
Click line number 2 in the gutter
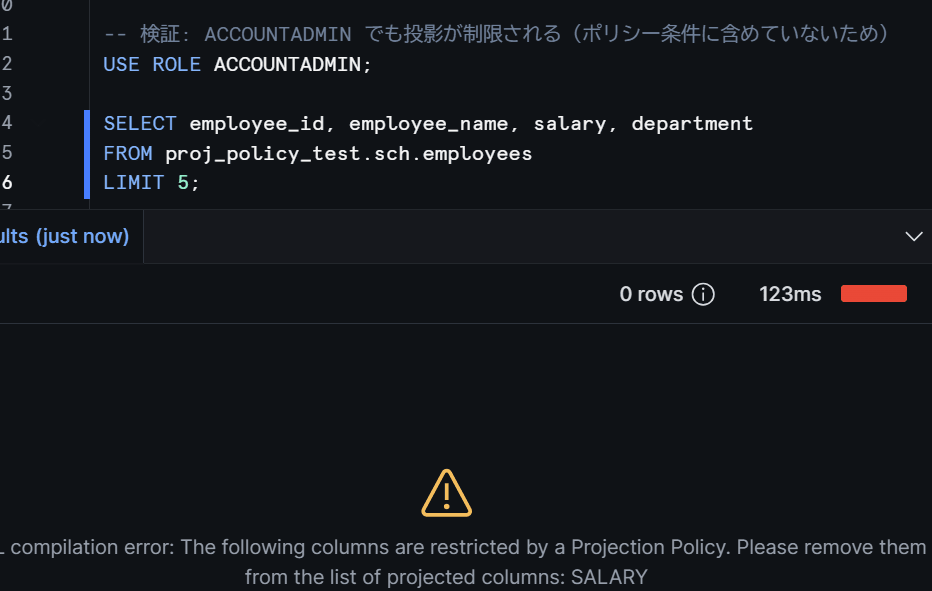pos(7,63)
